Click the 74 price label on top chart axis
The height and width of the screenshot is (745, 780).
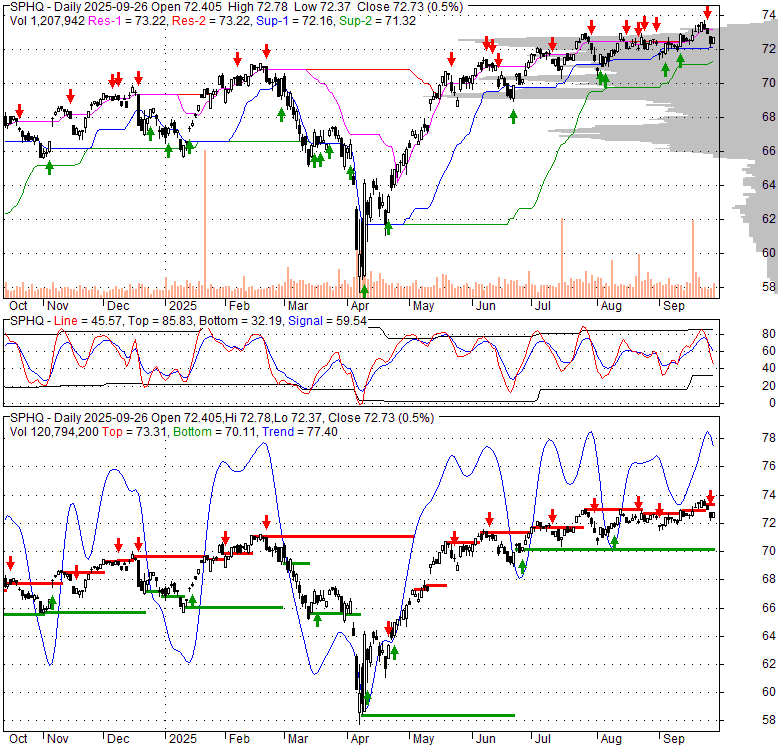[769, 15]
